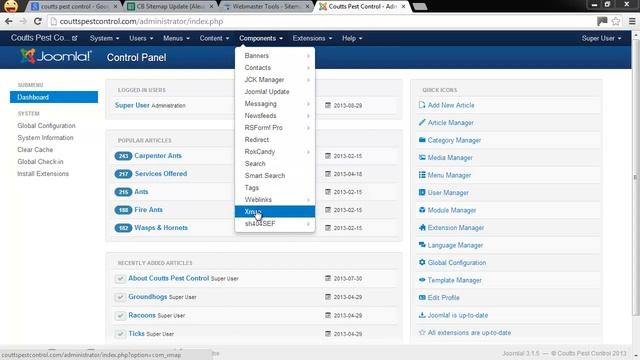The height and width of the screenshot is (360, 640).
Task: Click the Extension Manager puzzle icon
Action: tap(422, 227)
